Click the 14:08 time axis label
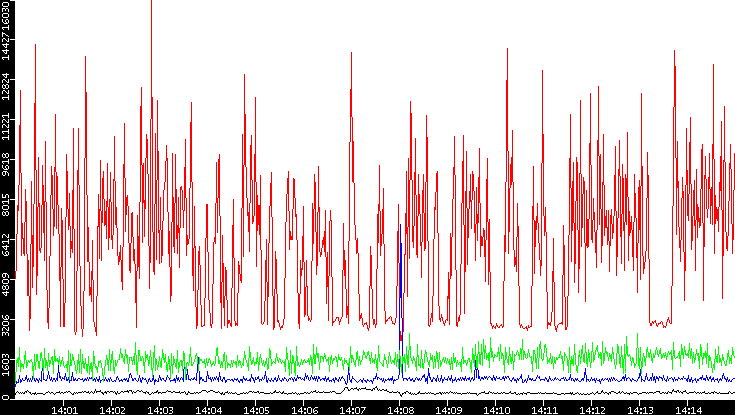 (399, 409)
